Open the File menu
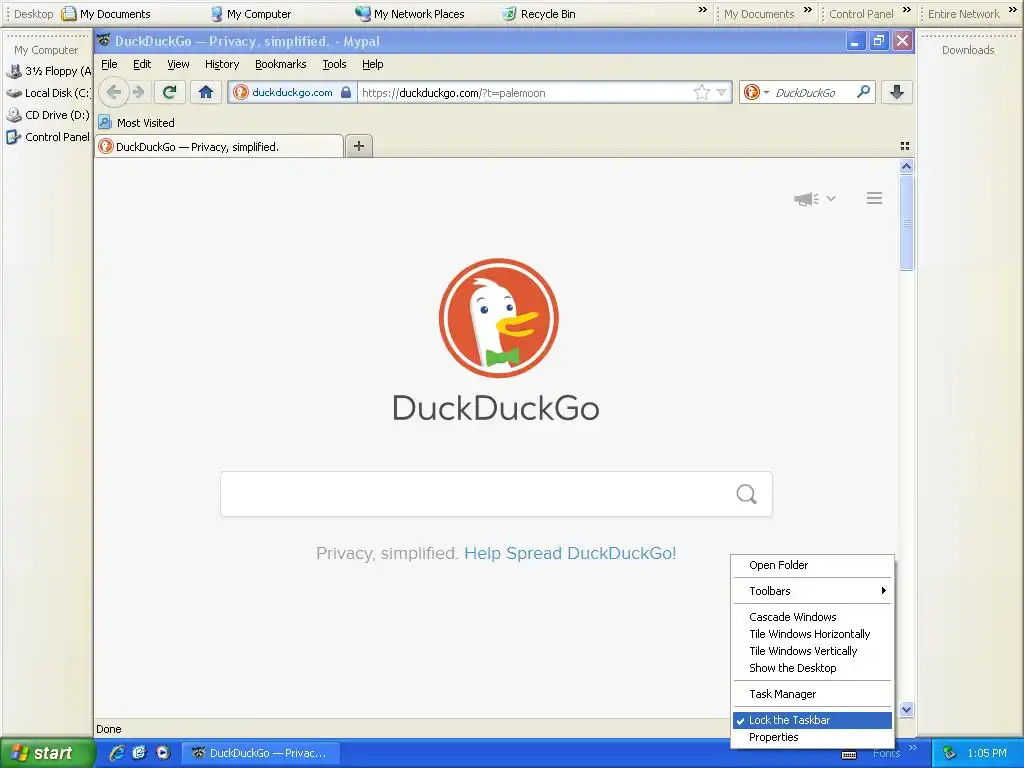Screen dimensions: 1024x768 pos(109,64)
